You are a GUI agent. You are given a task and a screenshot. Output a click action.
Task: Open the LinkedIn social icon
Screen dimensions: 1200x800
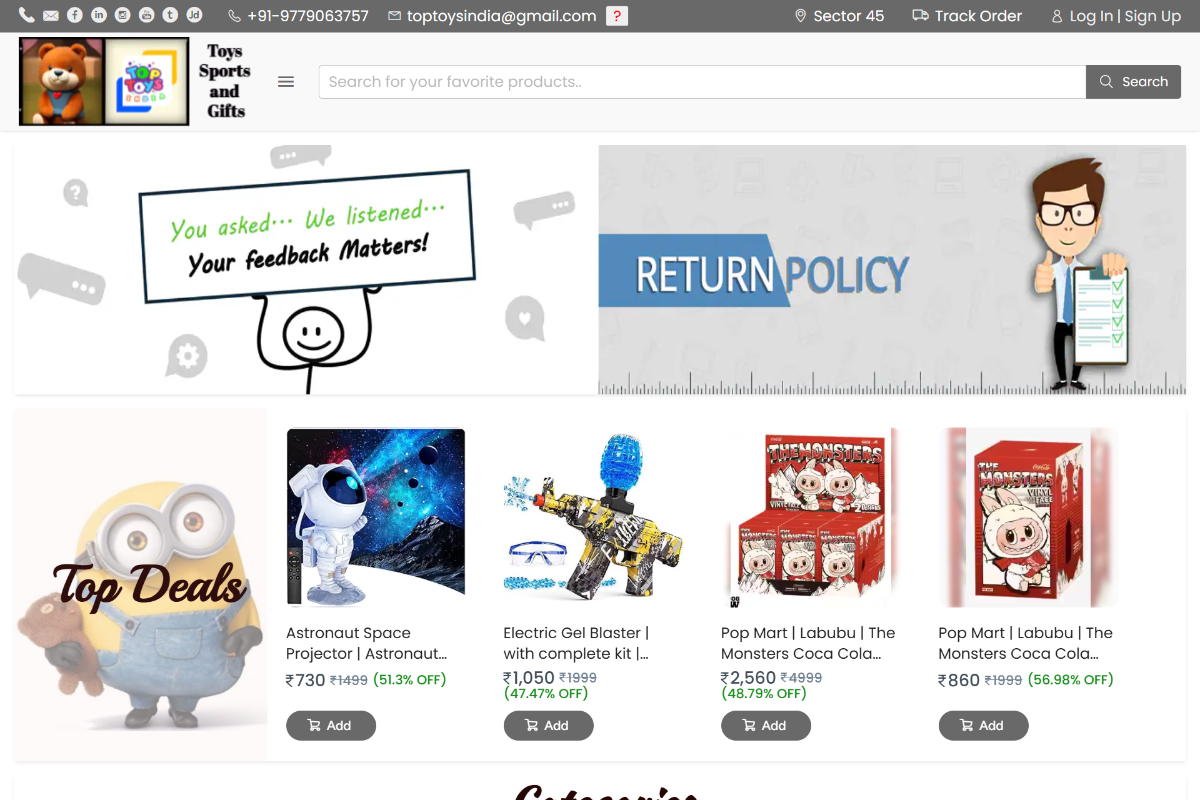tap(99, 15)
